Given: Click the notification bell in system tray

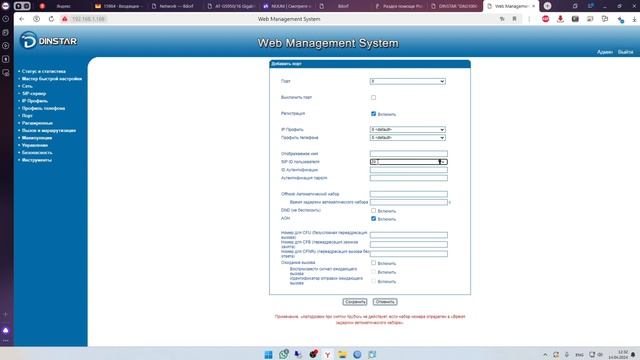Looking at the screenshot, I should click(x=633, y=354).
